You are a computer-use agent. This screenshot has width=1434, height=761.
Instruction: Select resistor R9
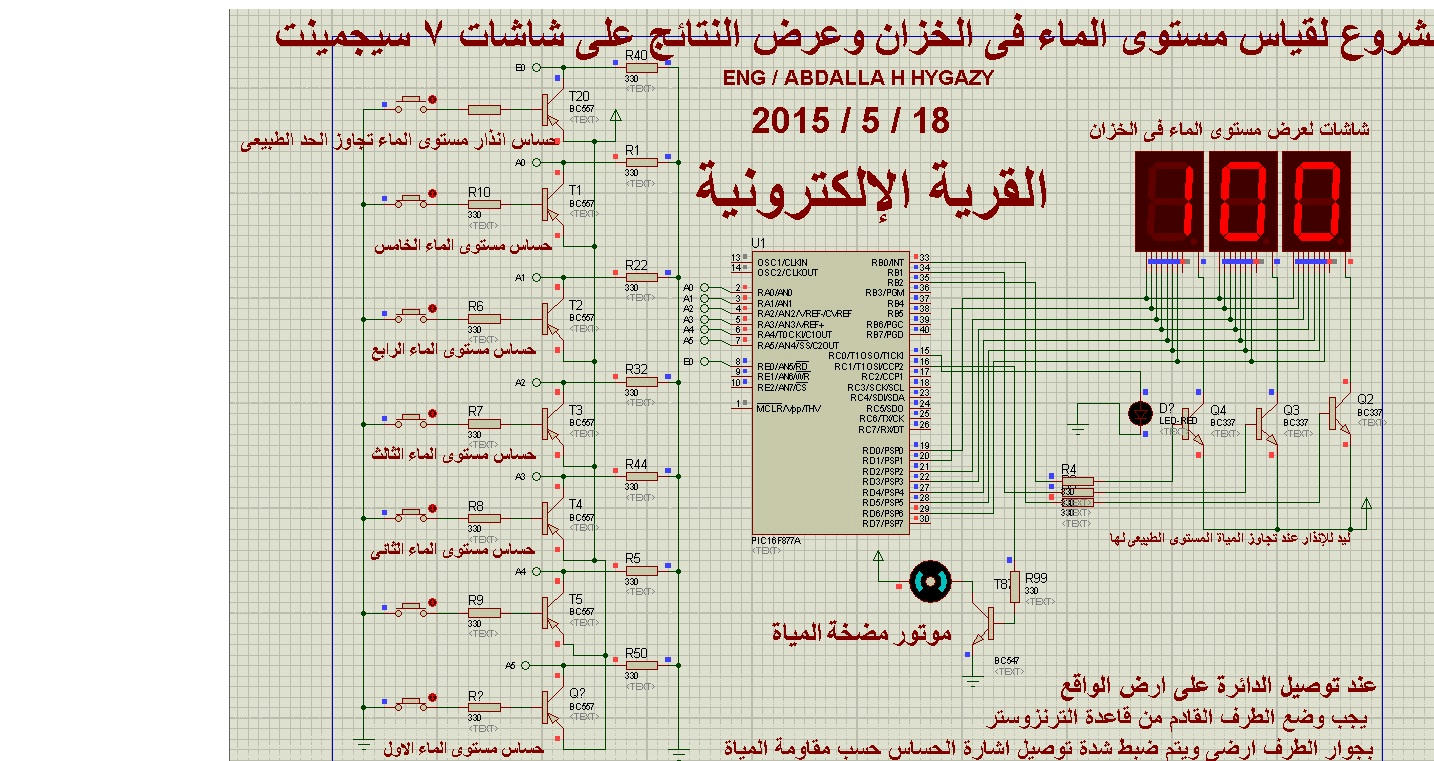pos(483,612)
